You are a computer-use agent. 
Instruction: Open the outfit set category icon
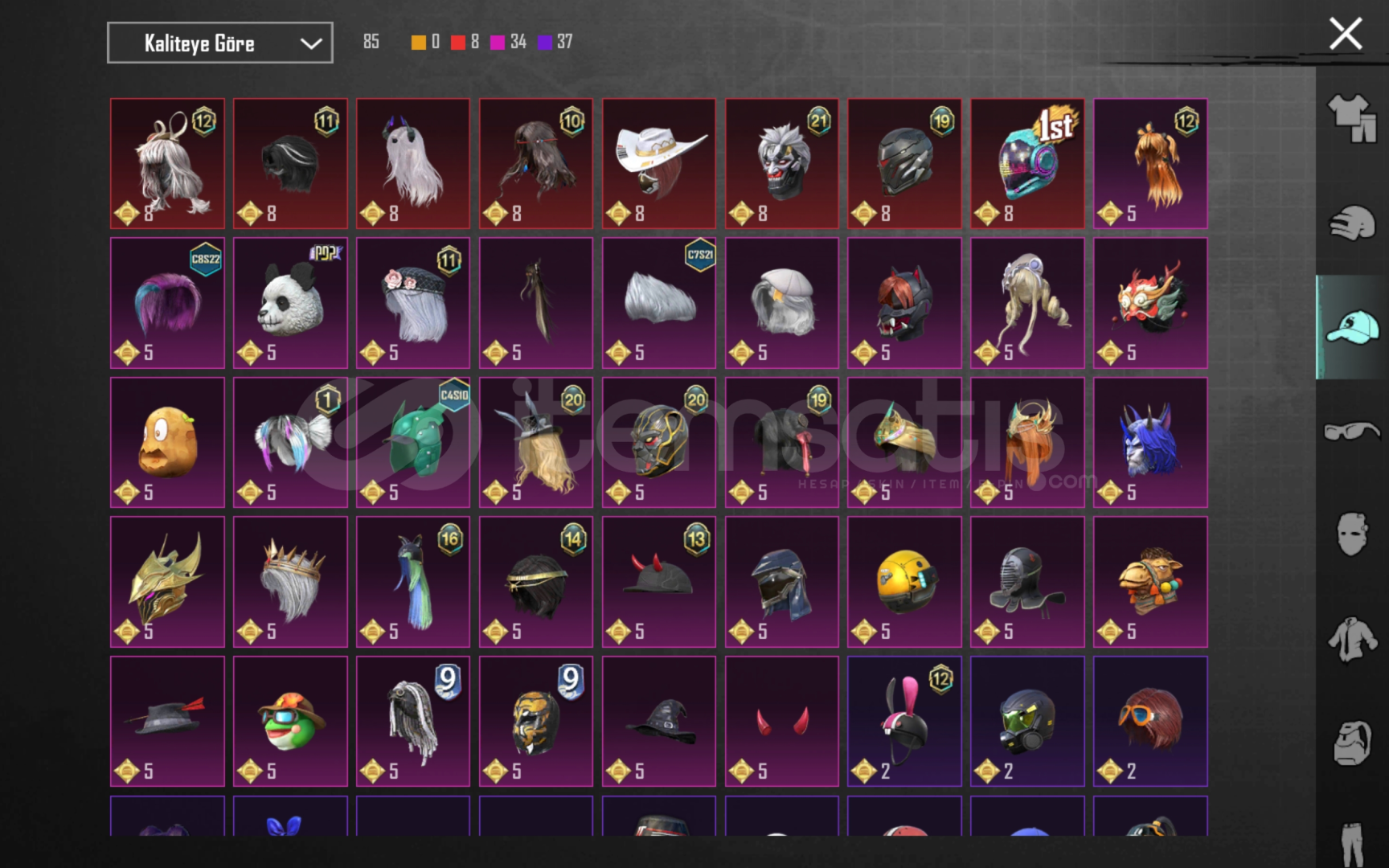(1352, 118)
